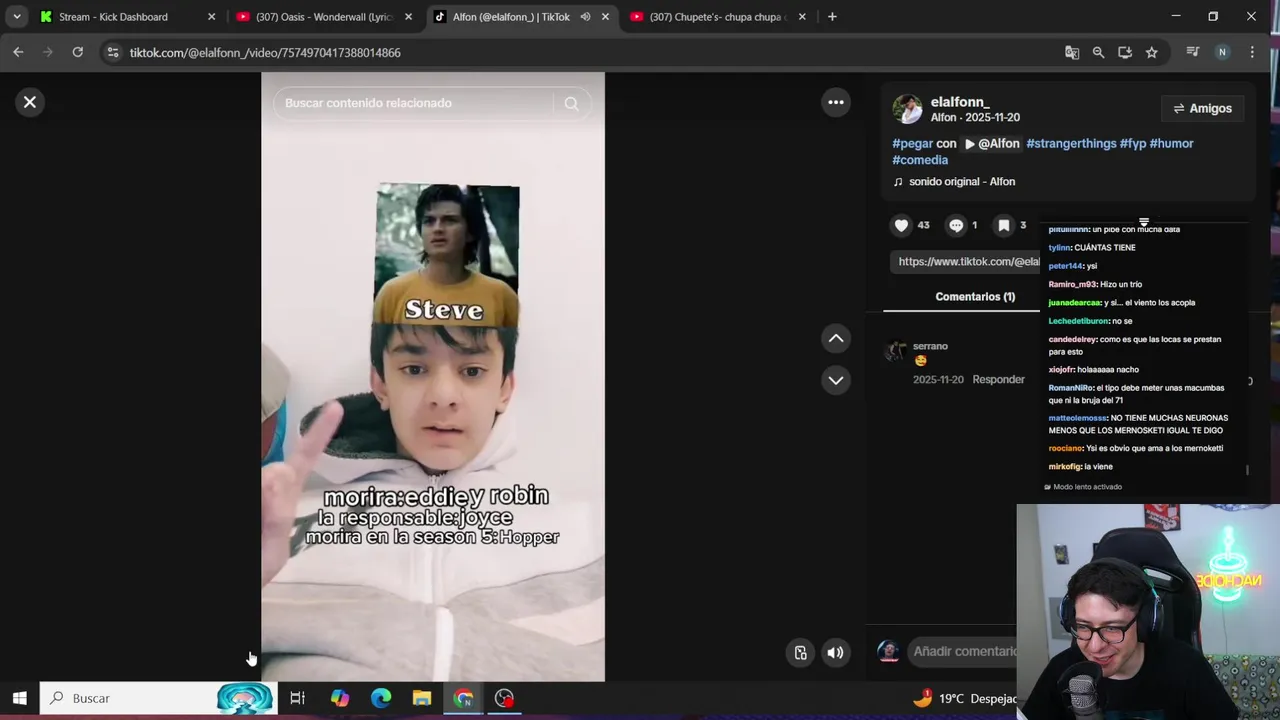Close the Kick Dashboard tab
This screenshot has width=1280, height=720.
pyautogui.click(x=211, y=17)
